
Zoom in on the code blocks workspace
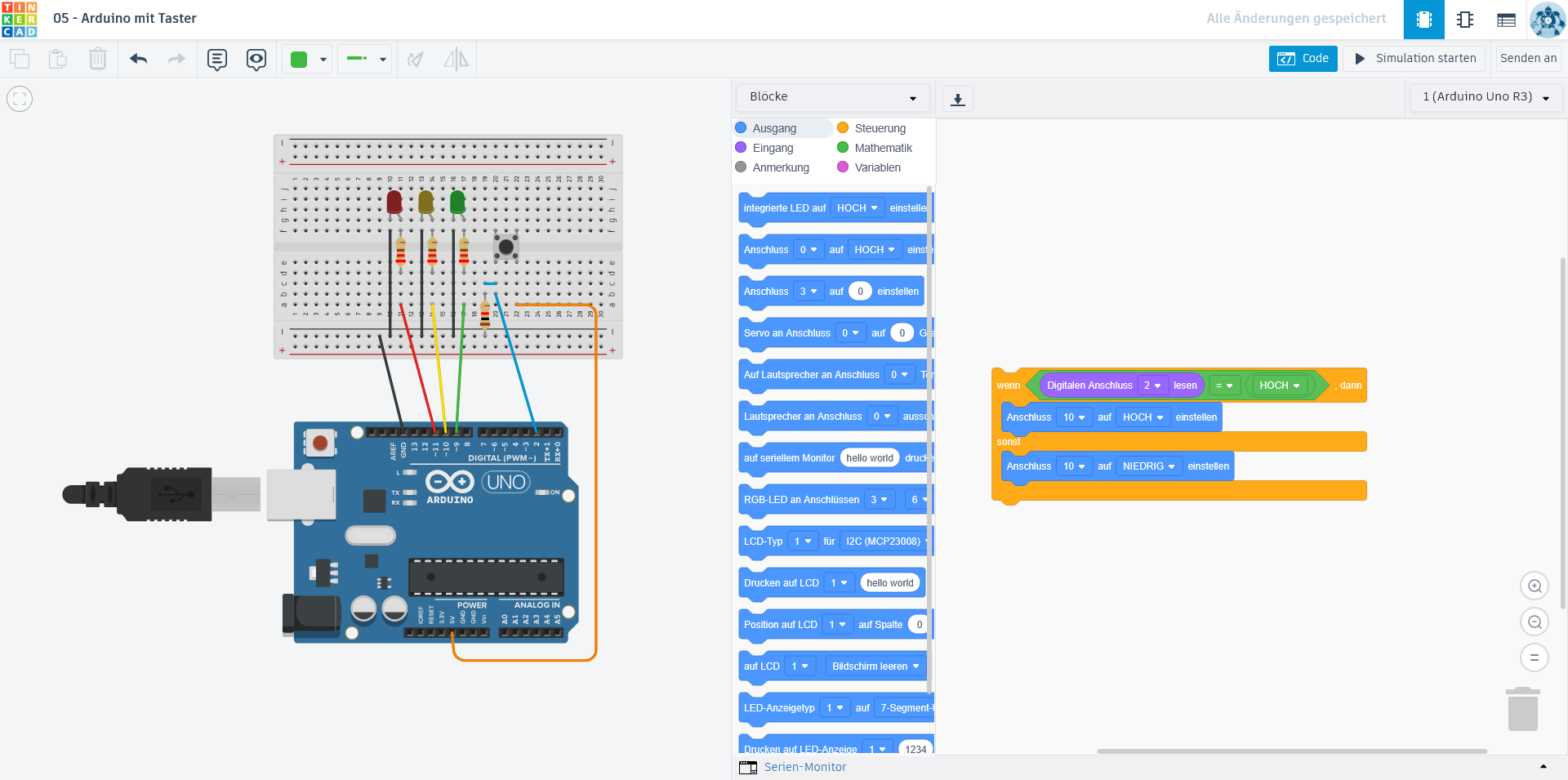coord(1535,586)
